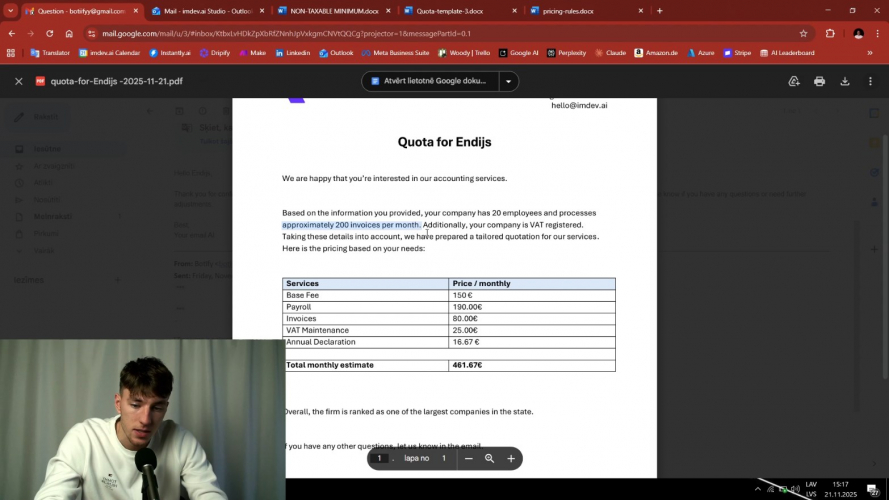889x500 pixels.
Task: Zoom out the PDF using minus icon
Action: (468, 459)
